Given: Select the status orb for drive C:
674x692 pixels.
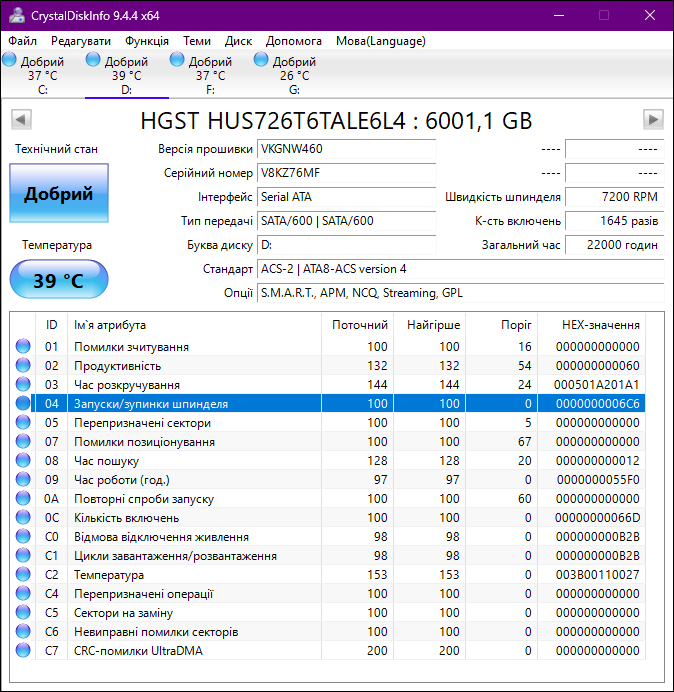Looking at the screenshot, I should (9, 60).
